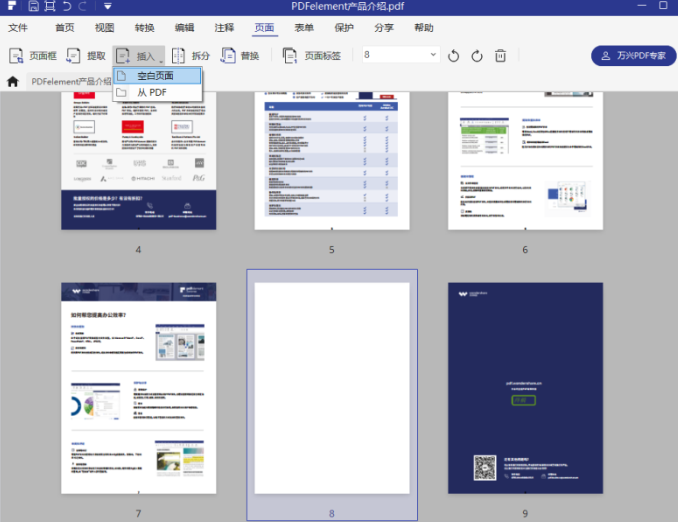The height and width of the screenshot is (522, 678).
Task: Select the page 9 dark blue thumbnail
Action: click(x=525, y=387)
